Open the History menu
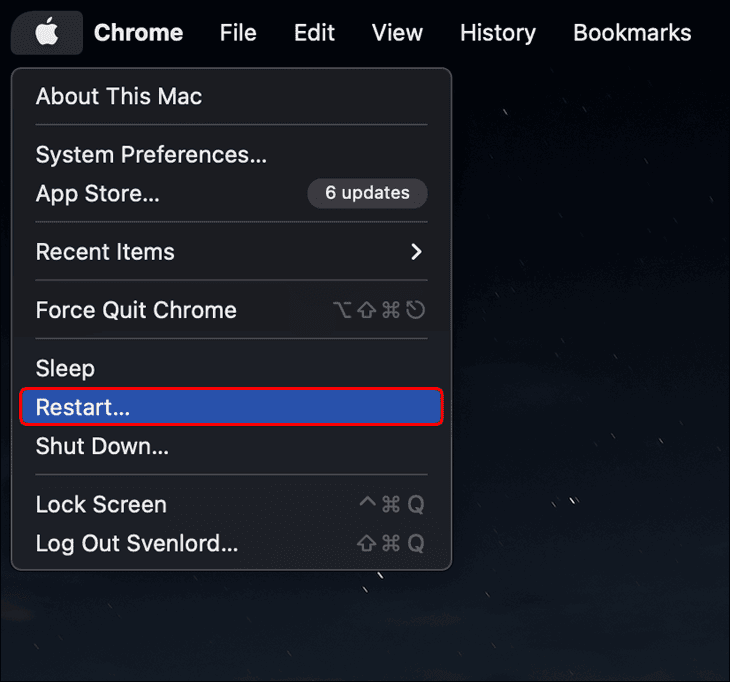 tap(498, 33)
